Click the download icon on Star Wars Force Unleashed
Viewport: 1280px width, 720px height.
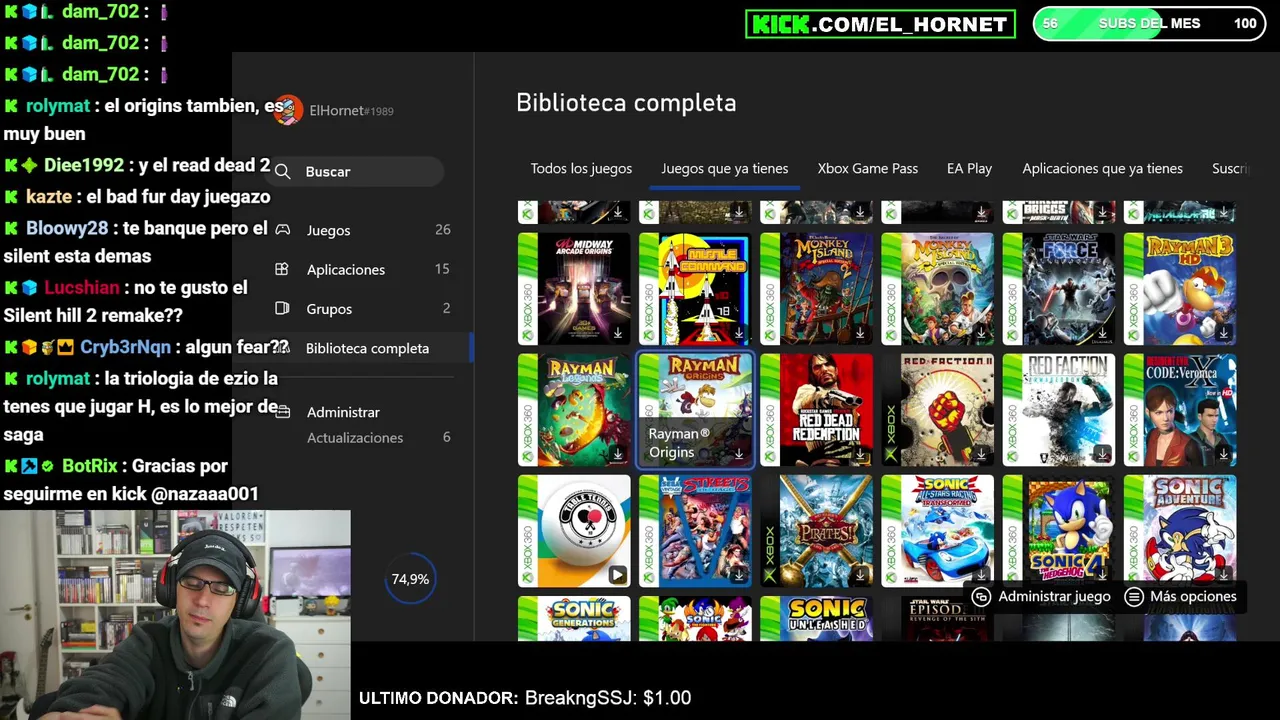click(x=1102, y=333)
